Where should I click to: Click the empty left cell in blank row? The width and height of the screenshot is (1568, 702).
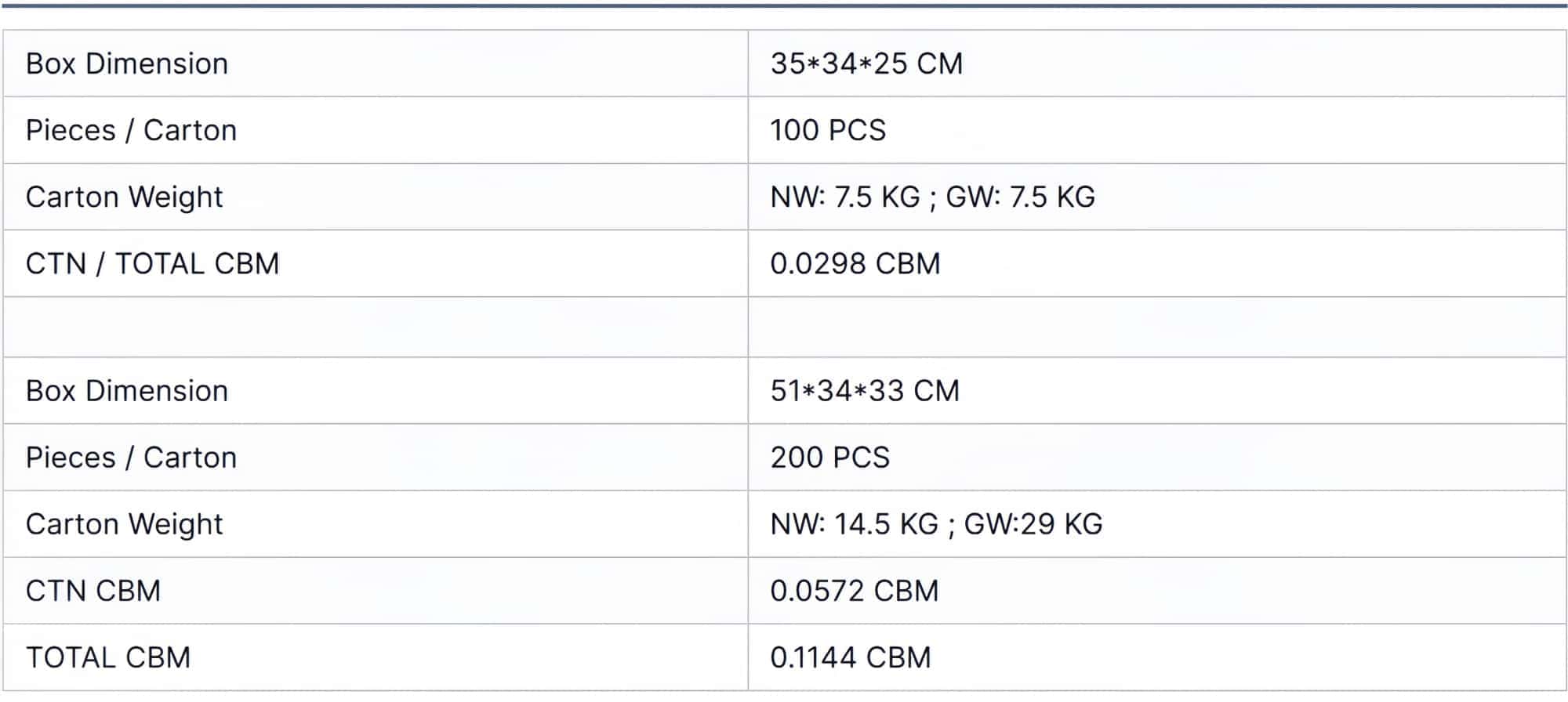click(375, 327)
